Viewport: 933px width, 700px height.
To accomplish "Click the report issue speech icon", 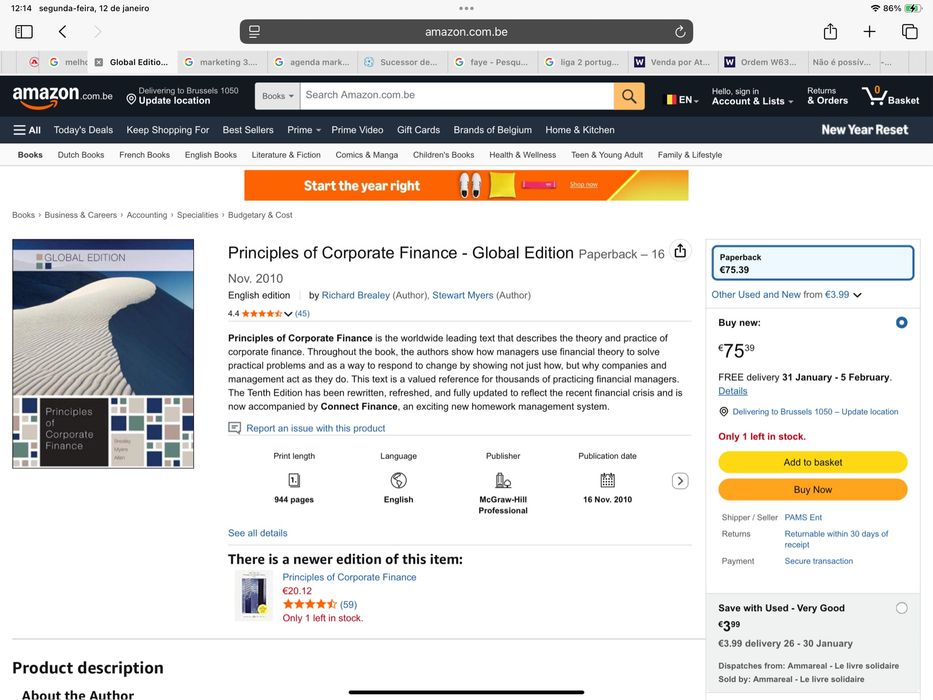I will coord(234,428).
